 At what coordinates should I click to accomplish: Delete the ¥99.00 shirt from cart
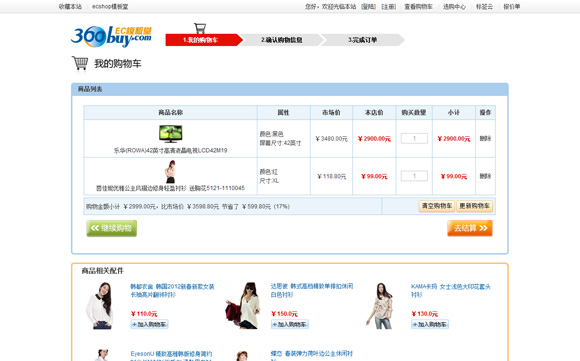pos(485,176)
